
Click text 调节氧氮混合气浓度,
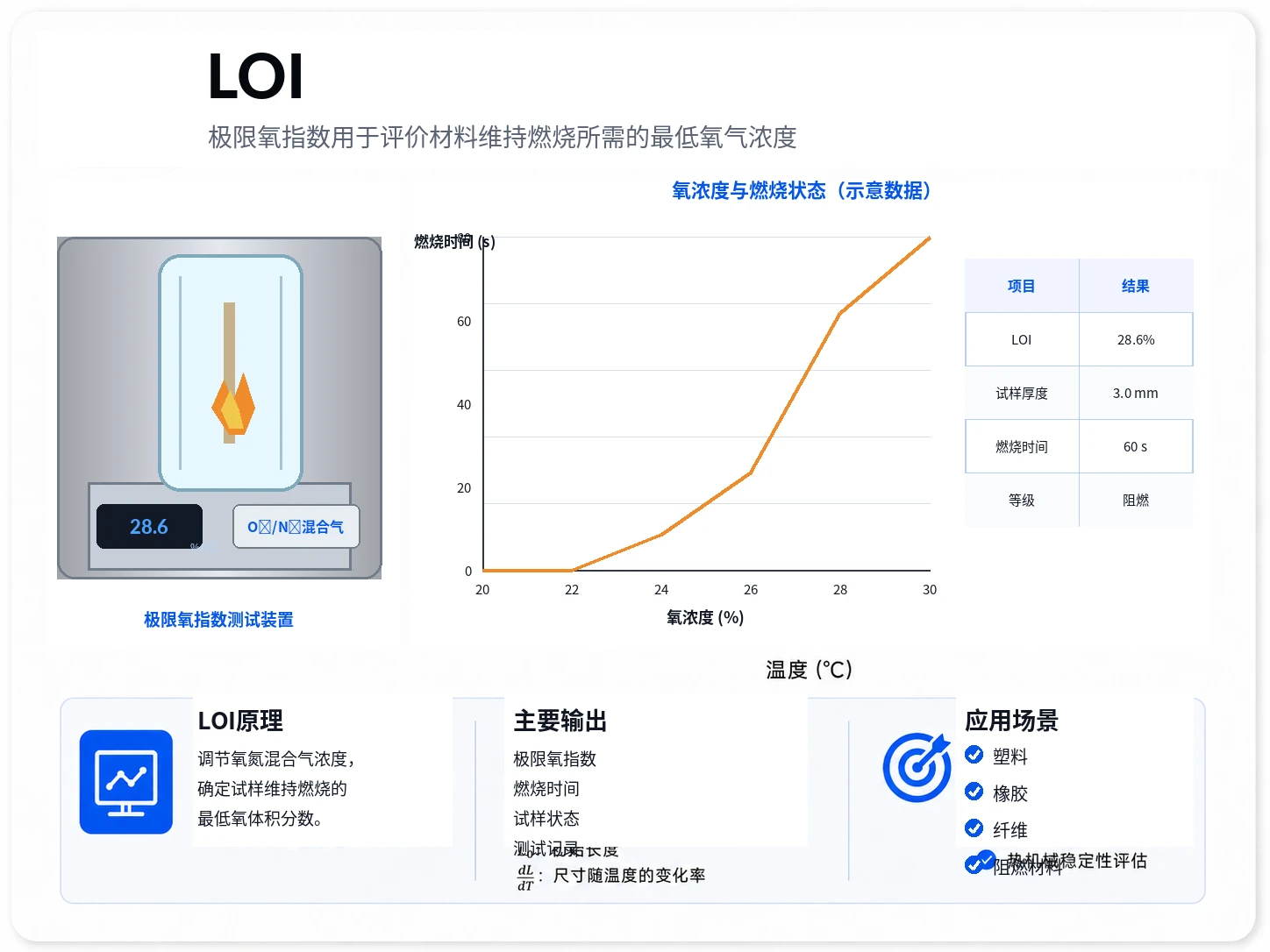click(x=277, y=759)
